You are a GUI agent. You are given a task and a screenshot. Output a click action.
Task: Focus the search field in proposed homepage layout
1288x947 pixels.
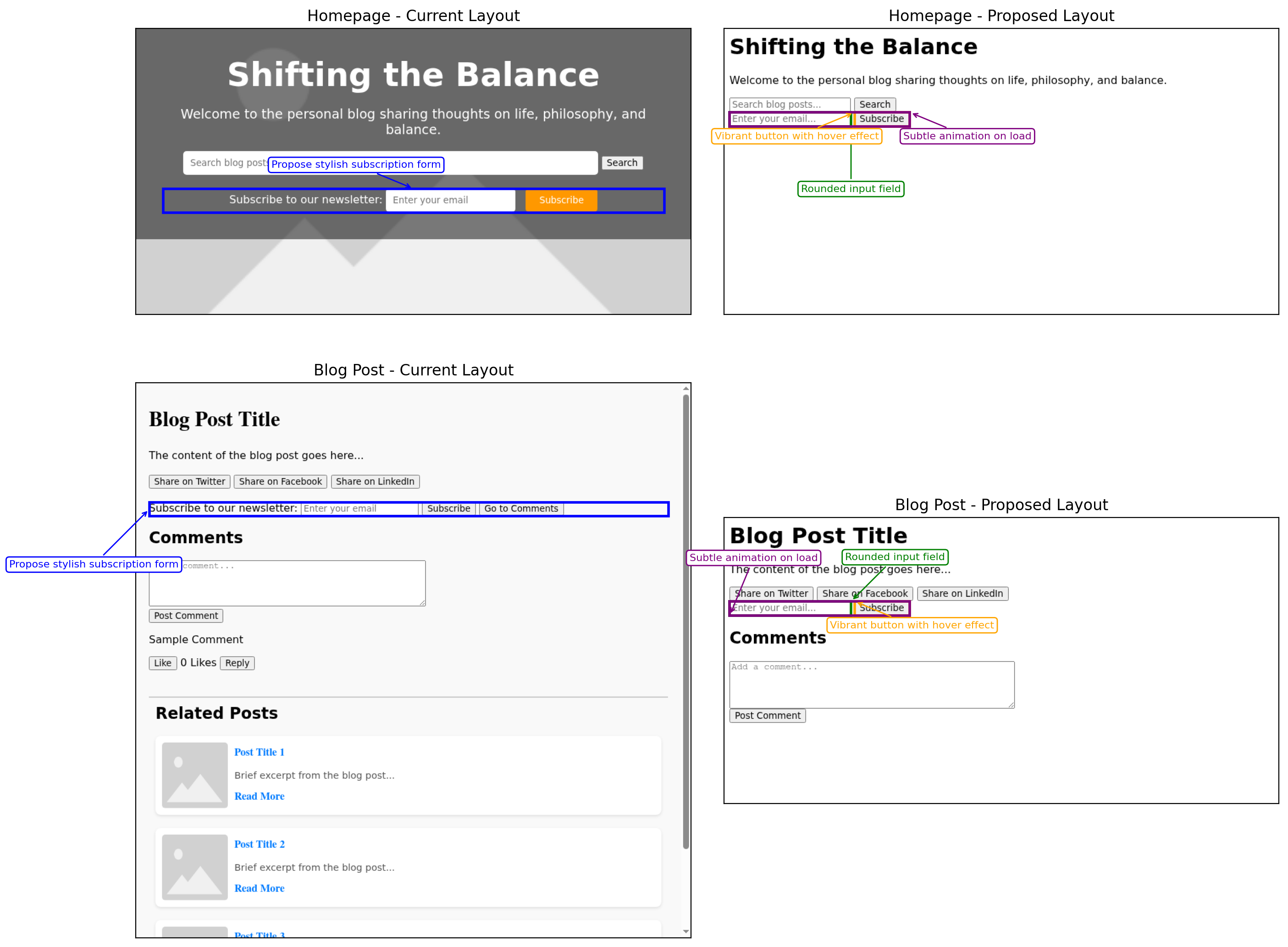[789, 105]
